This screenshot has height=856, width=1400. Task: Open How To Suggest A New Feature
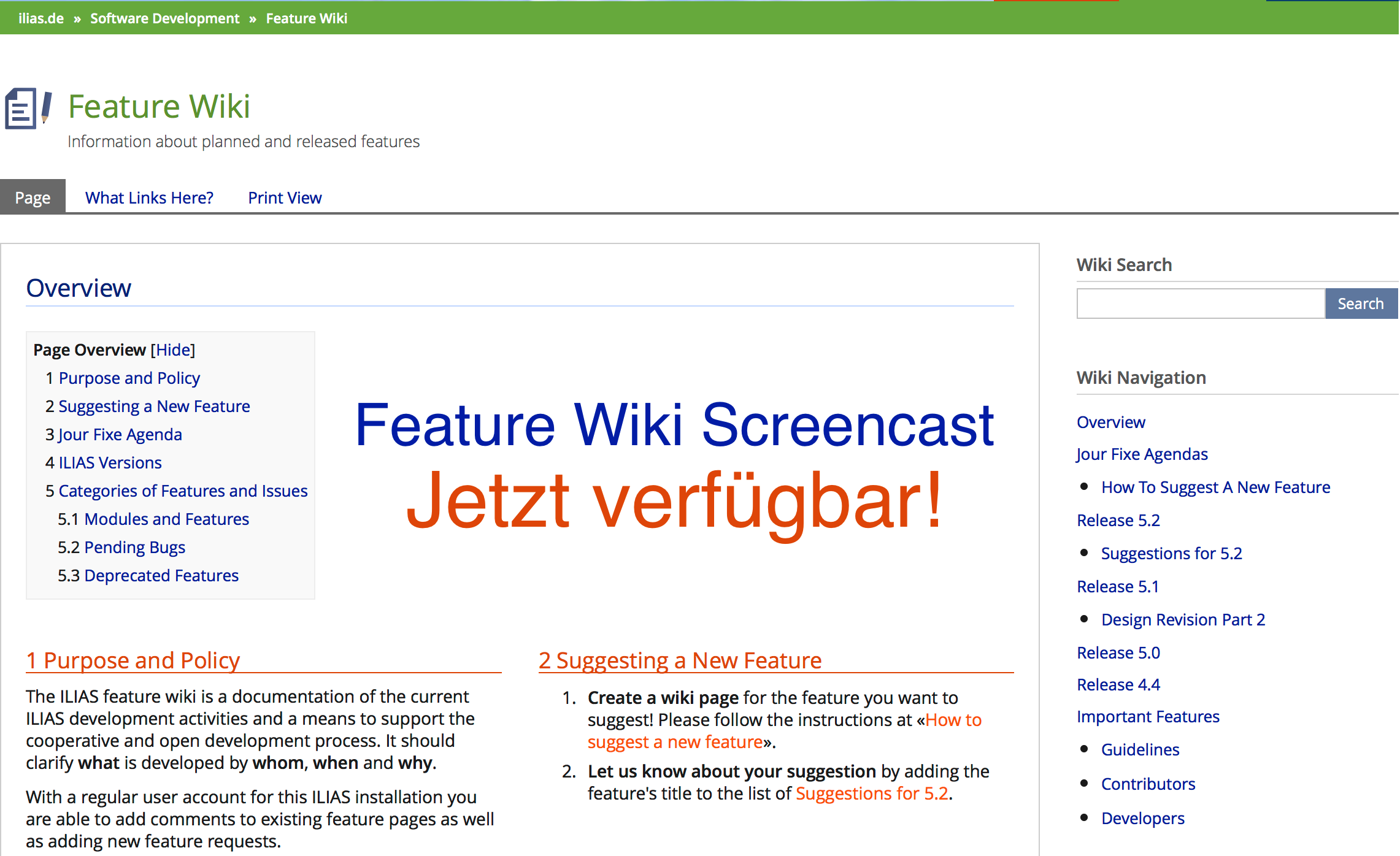coord(1215,487)
